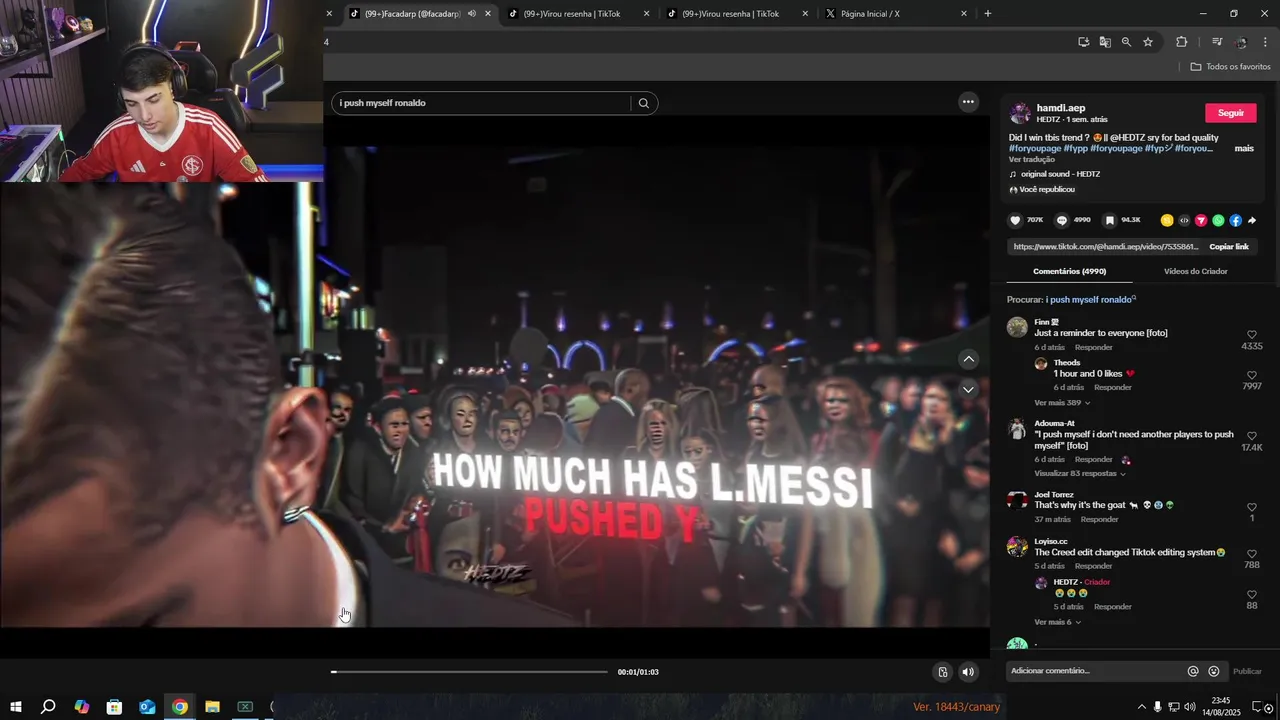Reply to Joel Torrez's comment
Screen dimensions: 1280x720
coord(1099,519)
